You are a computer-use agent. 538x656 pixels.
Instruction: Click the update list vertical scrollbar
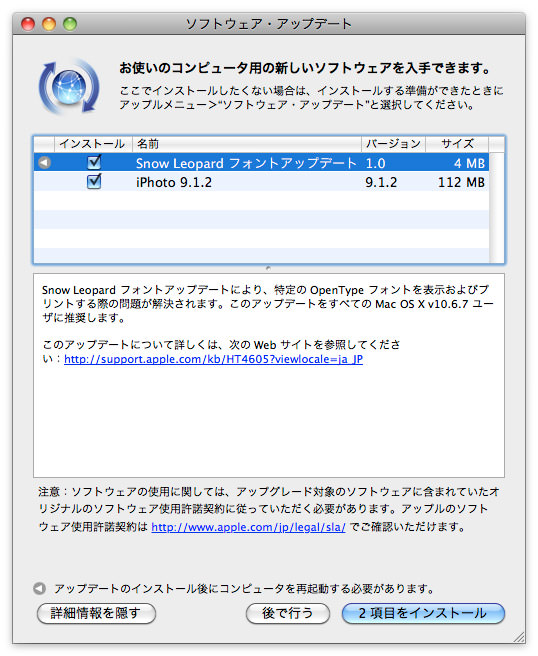(497, 208)
